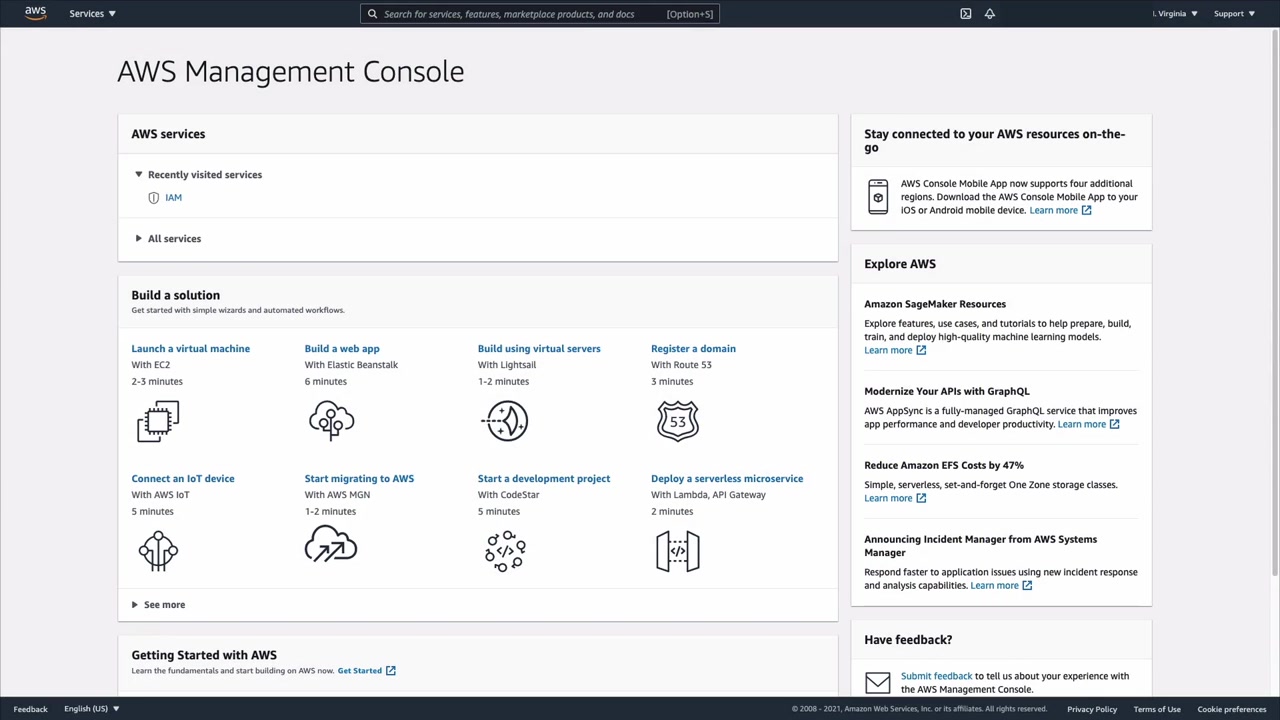Click external link icon for Incident Manager Learn more
The image size is (1280, 720).
(x=1027, y=586)
